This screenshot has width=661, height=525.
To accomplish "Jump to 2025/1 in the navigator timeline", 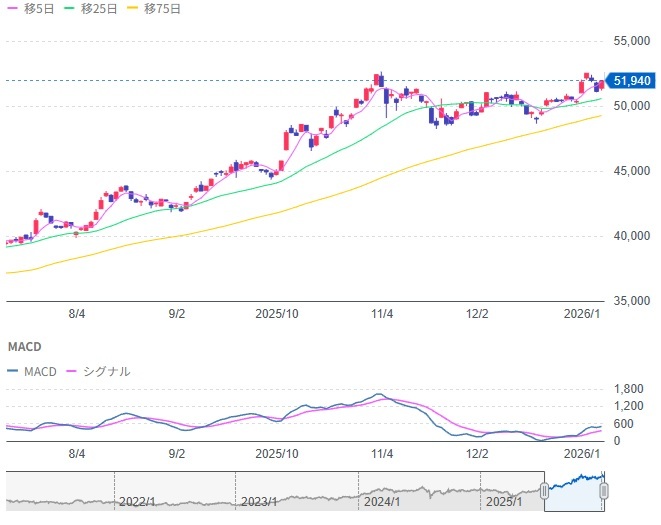I will [x=503, y=501].
